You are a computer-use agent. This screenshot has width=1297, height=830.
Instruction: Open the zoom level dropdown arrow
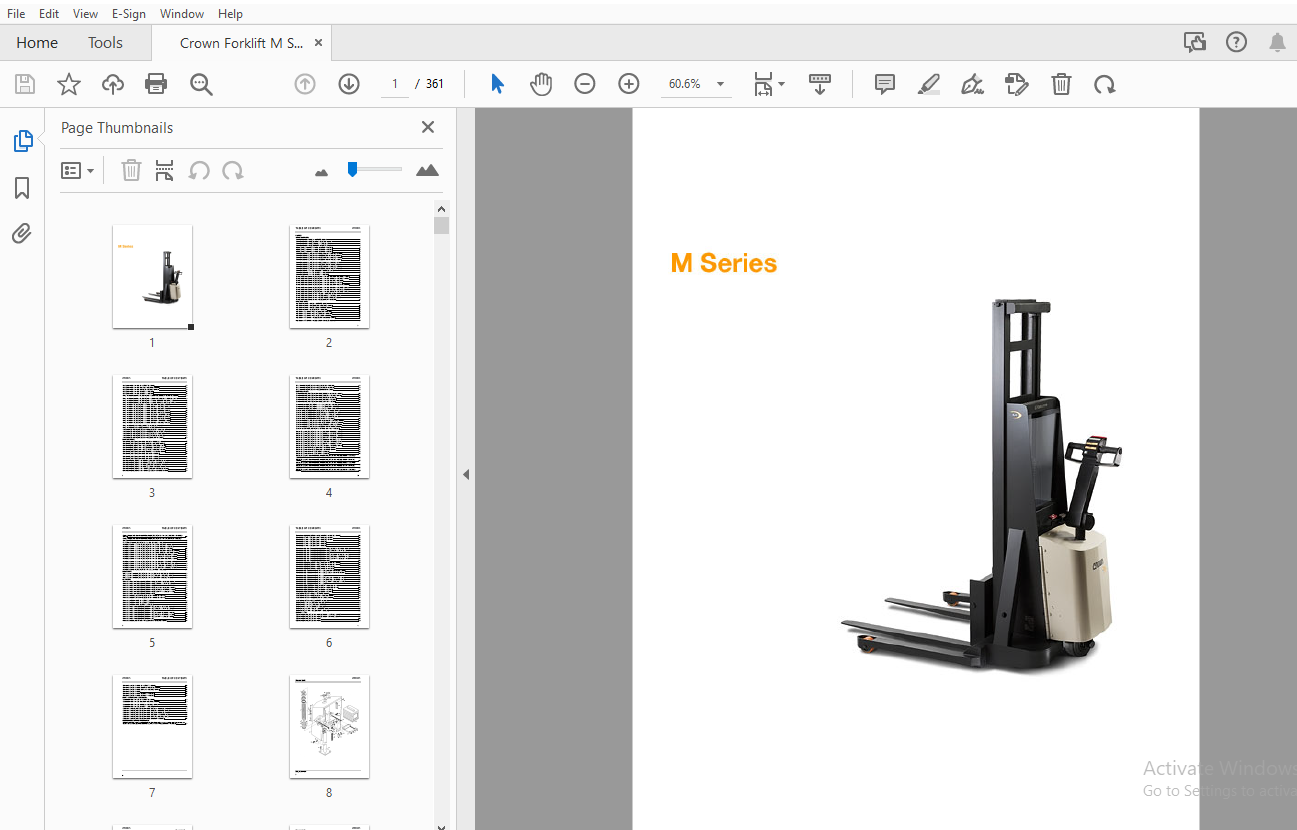[x=720, y=84]
